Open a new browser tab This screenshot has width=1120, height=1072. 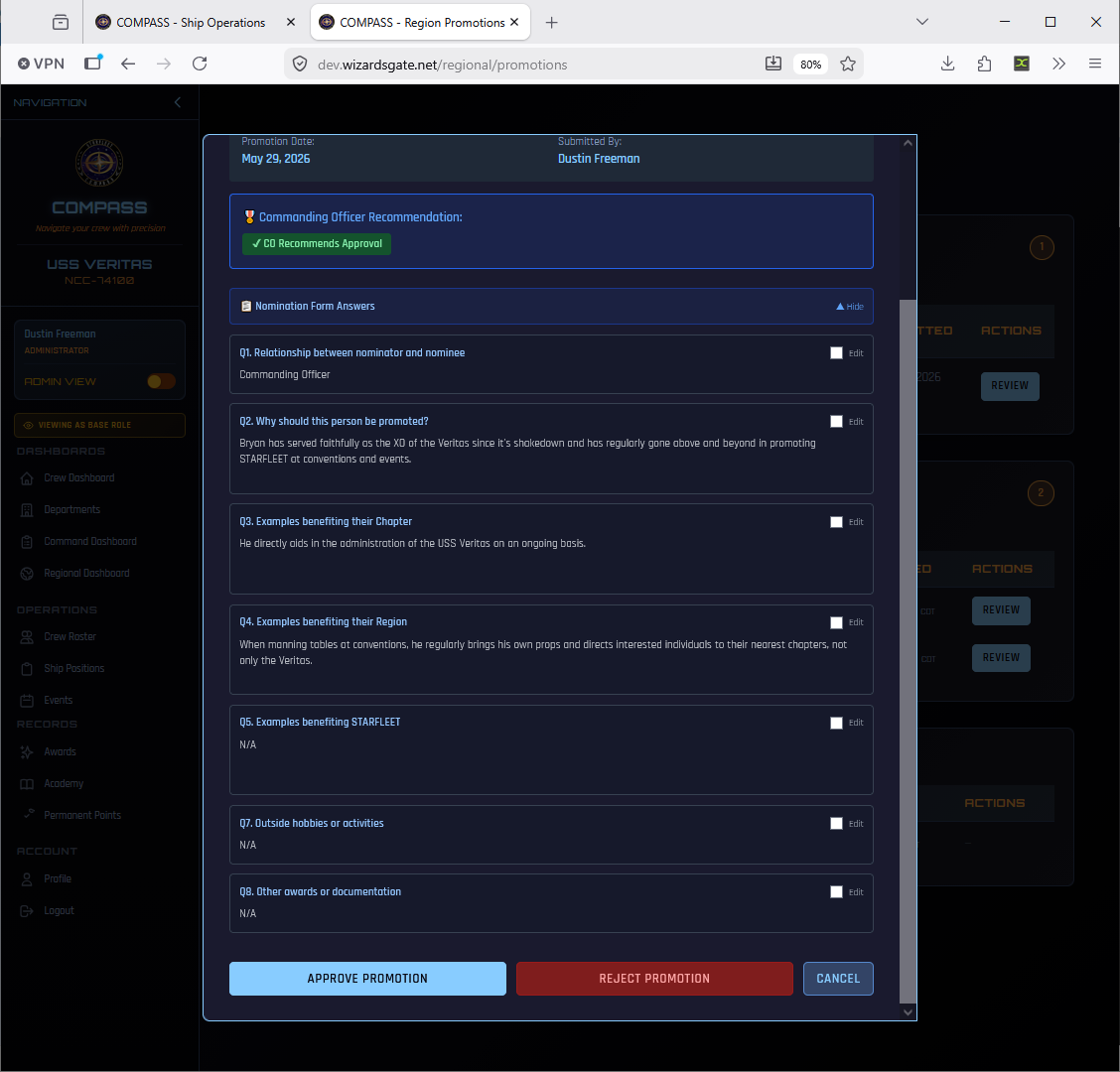point(551,22)
